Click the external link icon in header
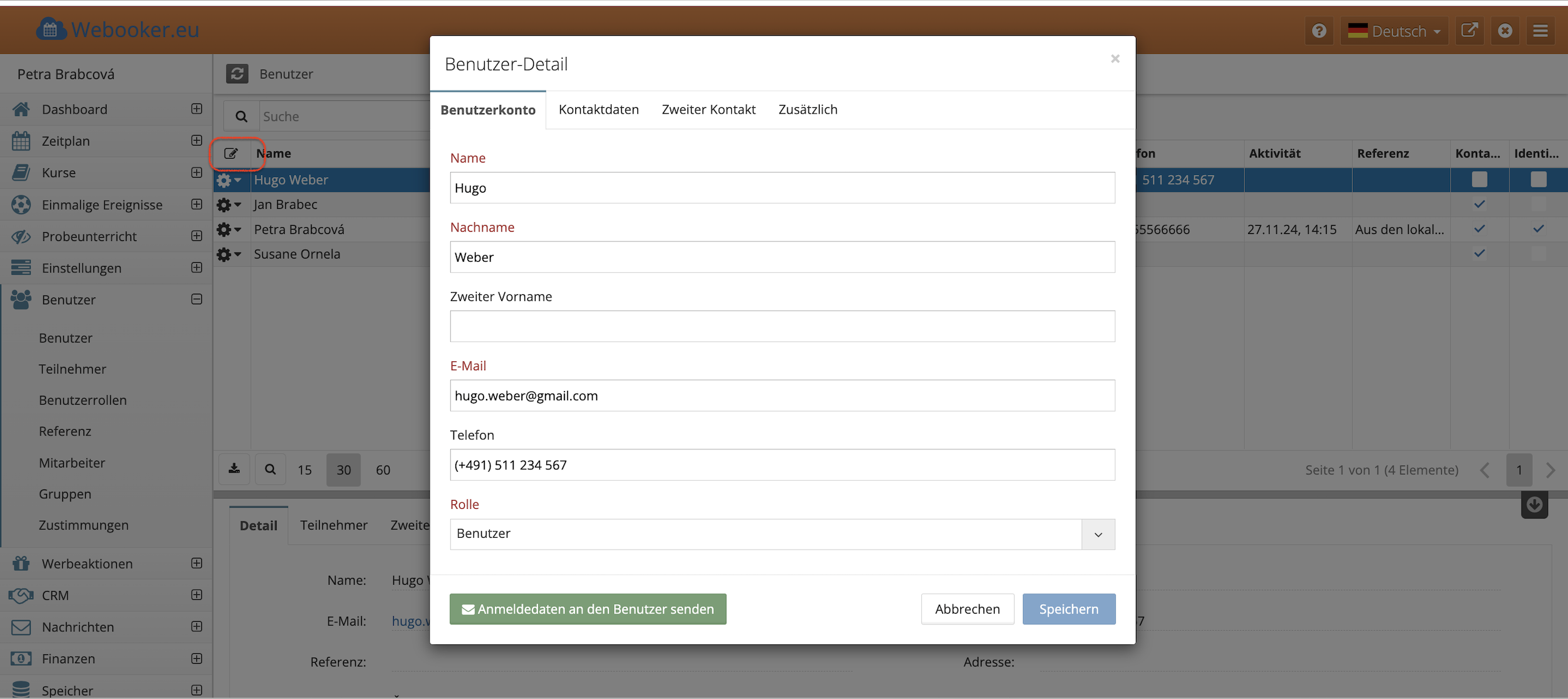This screenshot has height=699, width=1568. coord(1470,31)
